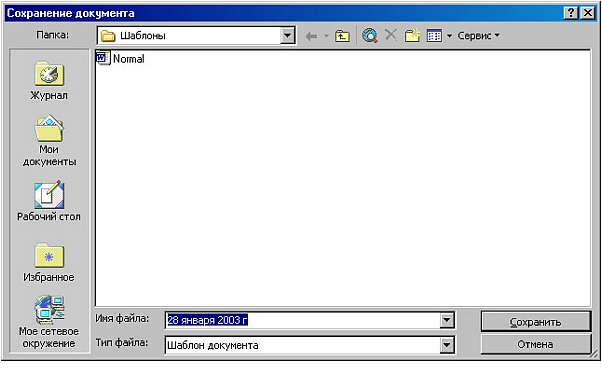The image size is (602, 372).
Task: Expand the Views dropdown arrow
Action: [449, 36]
